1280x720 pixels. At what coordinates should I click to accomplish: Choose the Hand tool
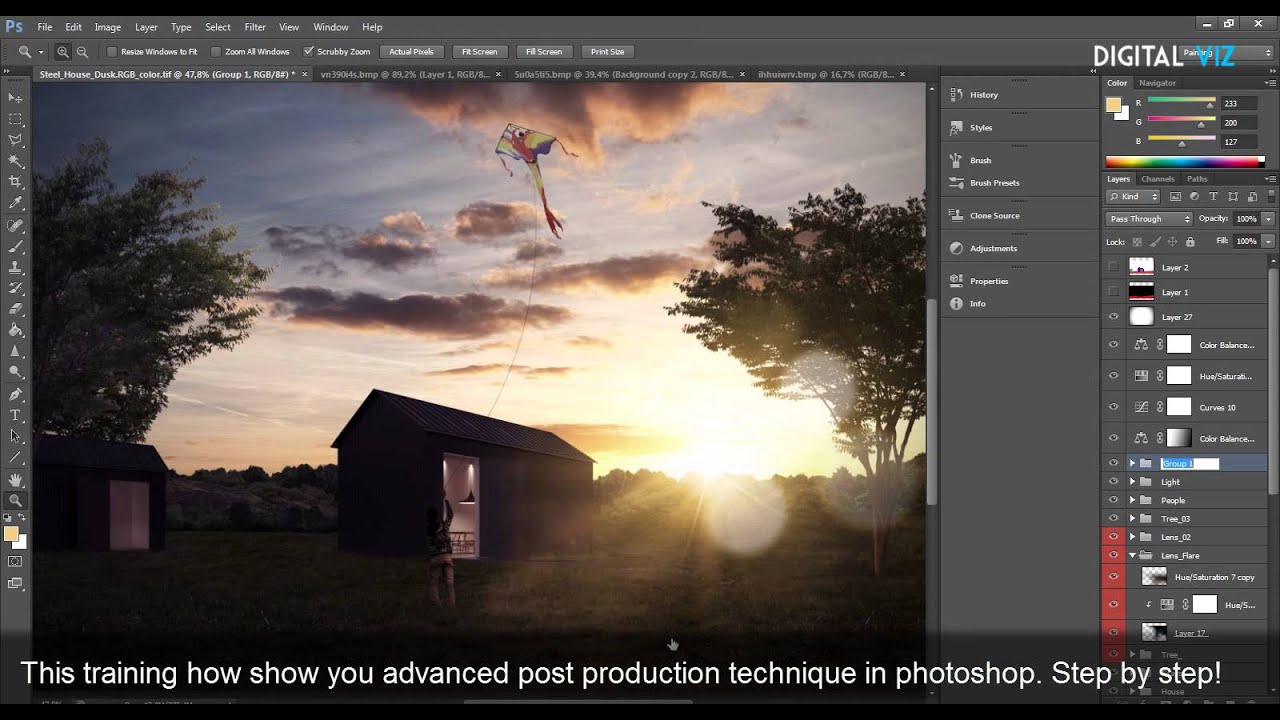15,480
